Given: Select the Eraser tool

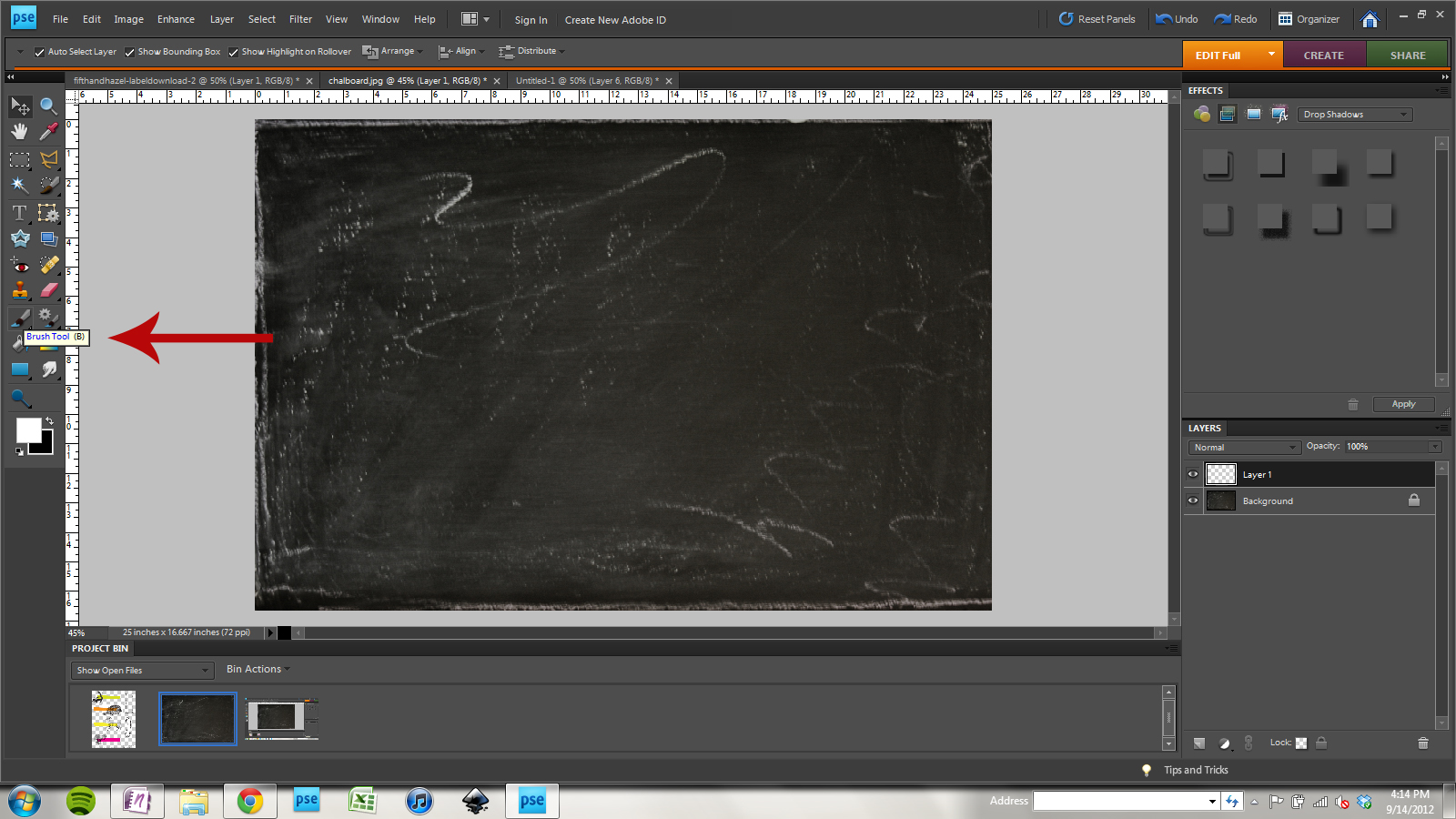Looking at the screenshot, I should click(49, 290).
